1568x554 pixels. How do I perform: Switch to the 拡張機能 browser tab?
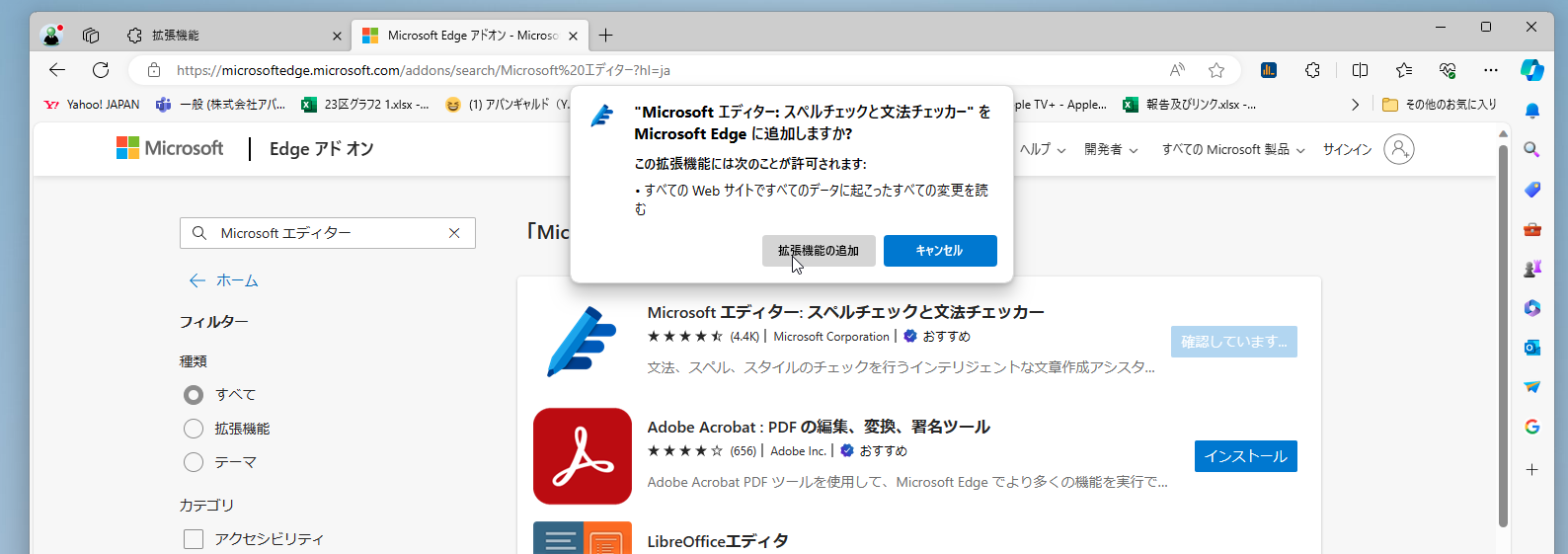(233, 36)
